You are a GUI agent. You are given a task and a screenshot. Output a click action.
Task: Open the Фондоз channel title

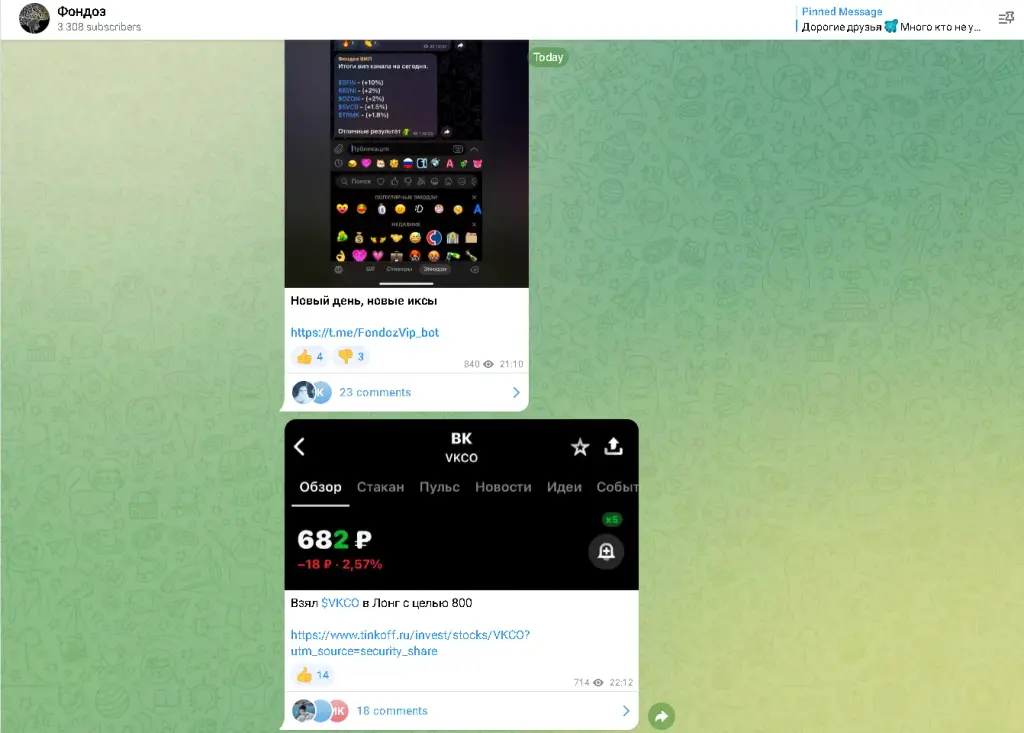82,12
